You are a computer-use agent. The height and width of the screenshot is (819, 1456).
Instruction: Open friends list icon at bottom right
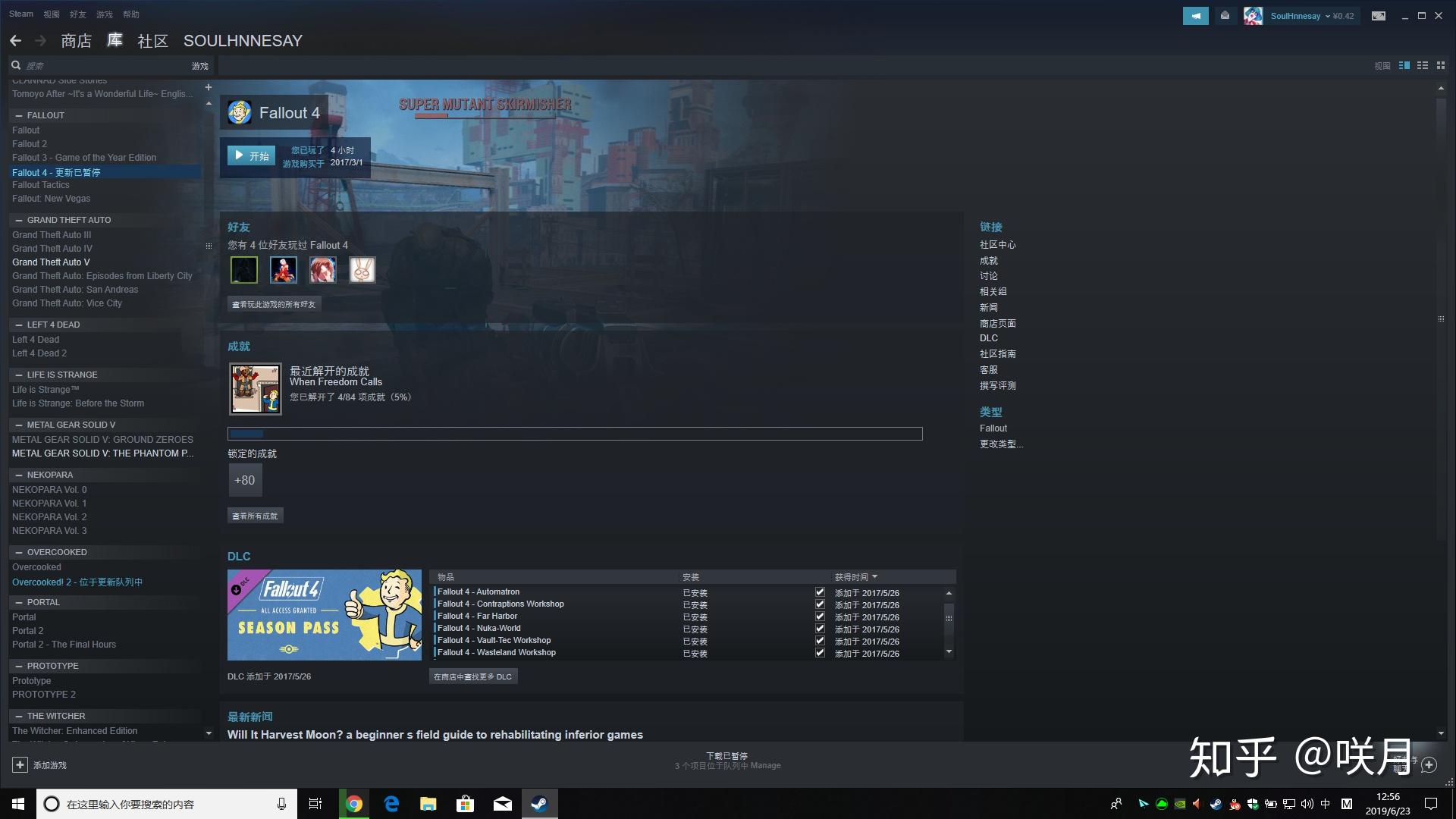[x=1429, y=765]
